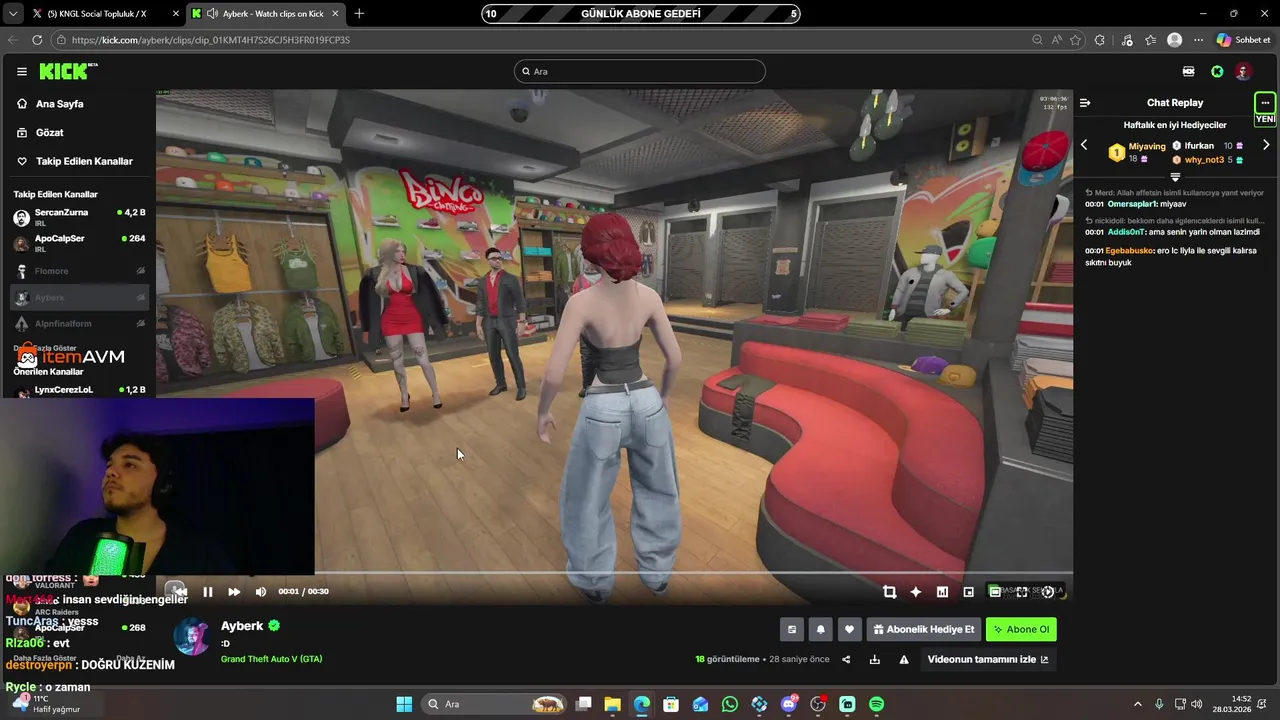Viewport: 1280px width, 720px height.
Task: Click Abonelik Hediye Et button
Action: (x=923, y=629)
